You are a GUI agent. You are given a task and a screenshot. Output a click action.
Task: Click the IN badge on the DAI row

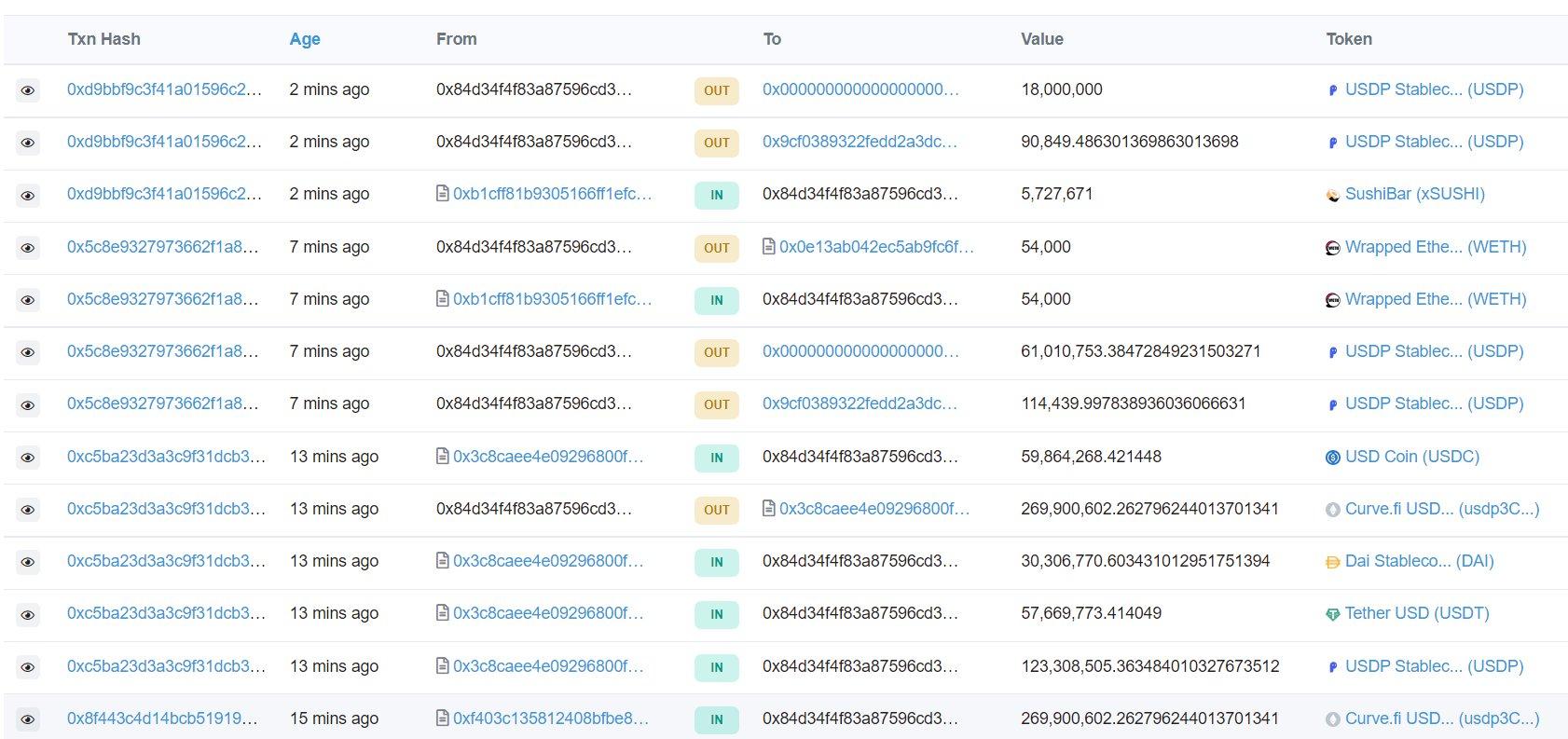[717, 562]
